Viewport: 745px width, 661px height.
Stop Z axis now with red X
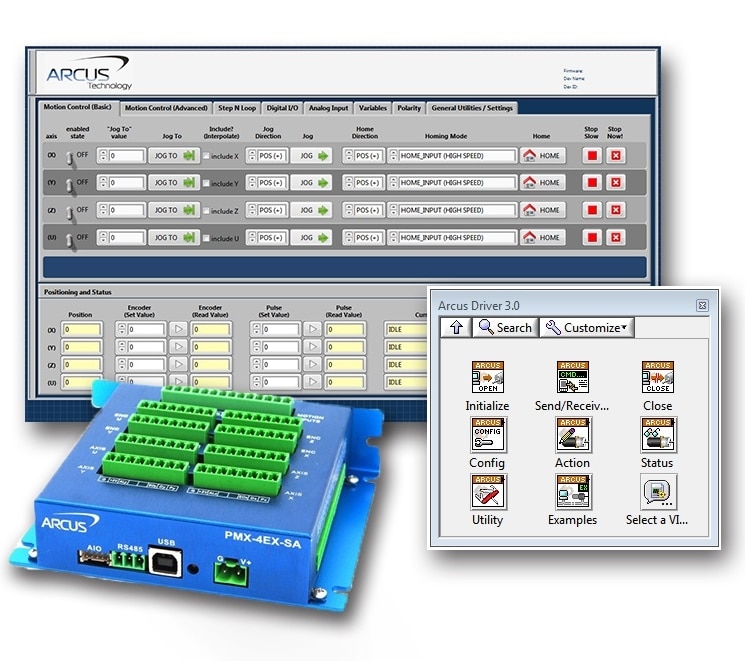[616, 210]
